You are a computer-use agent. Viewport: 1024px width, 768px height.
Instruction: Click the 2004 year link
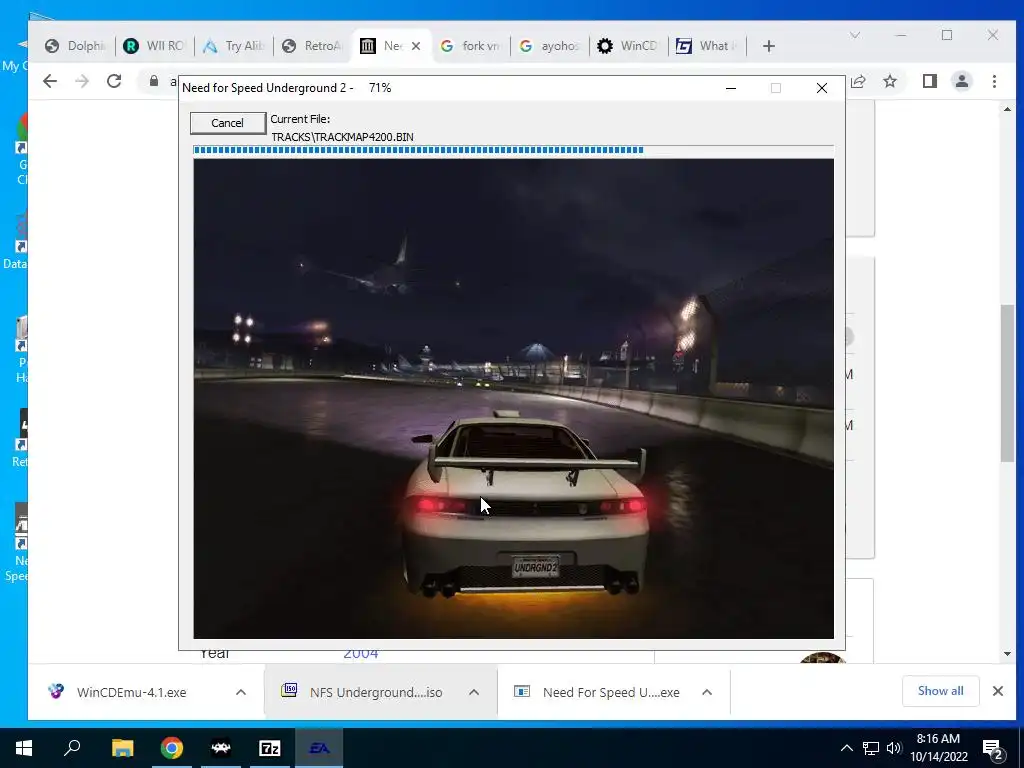coord(360,654)
